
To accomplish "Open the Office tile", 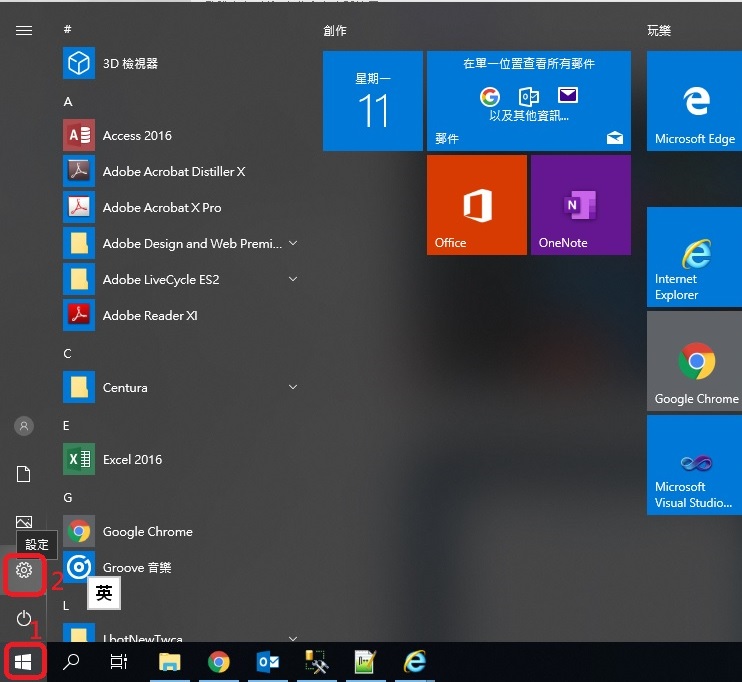I will pyautogui.click(x=477, y=205).
